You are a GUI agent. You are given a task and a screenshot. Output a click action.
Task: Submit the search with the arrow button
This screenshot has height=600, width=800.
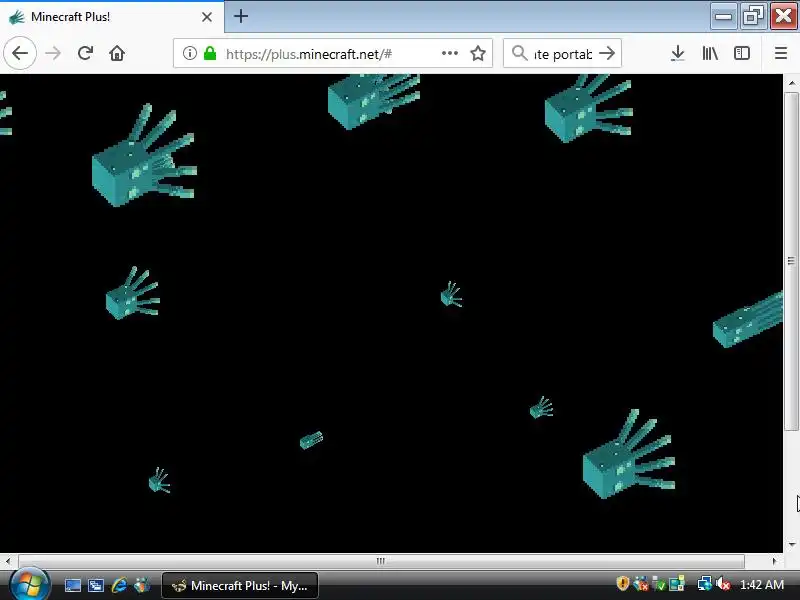607,53
